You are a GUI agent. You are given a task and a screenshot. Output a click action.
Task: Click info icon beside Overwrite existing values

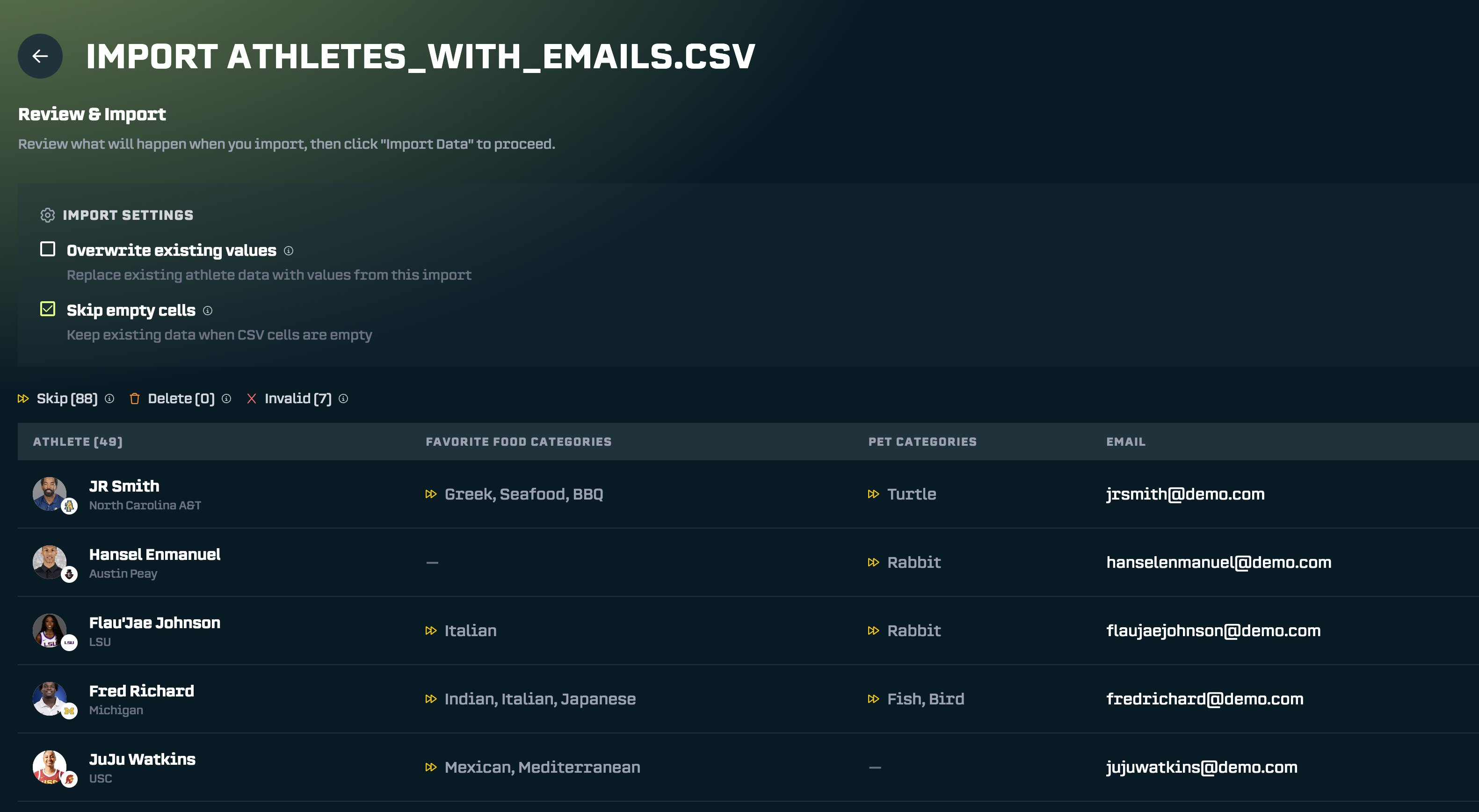(288, 251)
